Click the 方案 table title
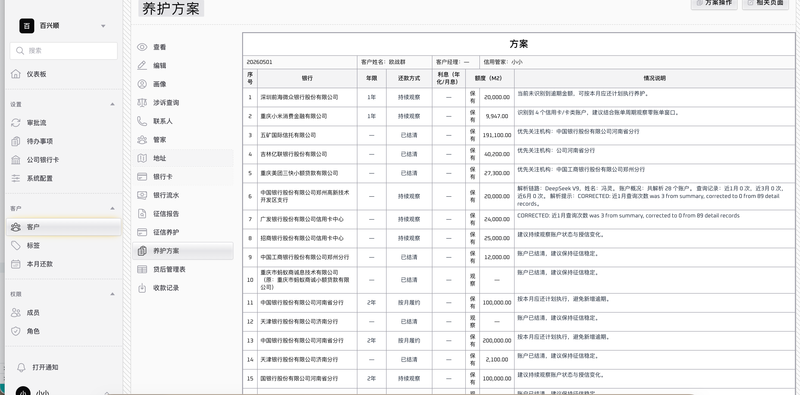800x395 pixels. [518, 44]
